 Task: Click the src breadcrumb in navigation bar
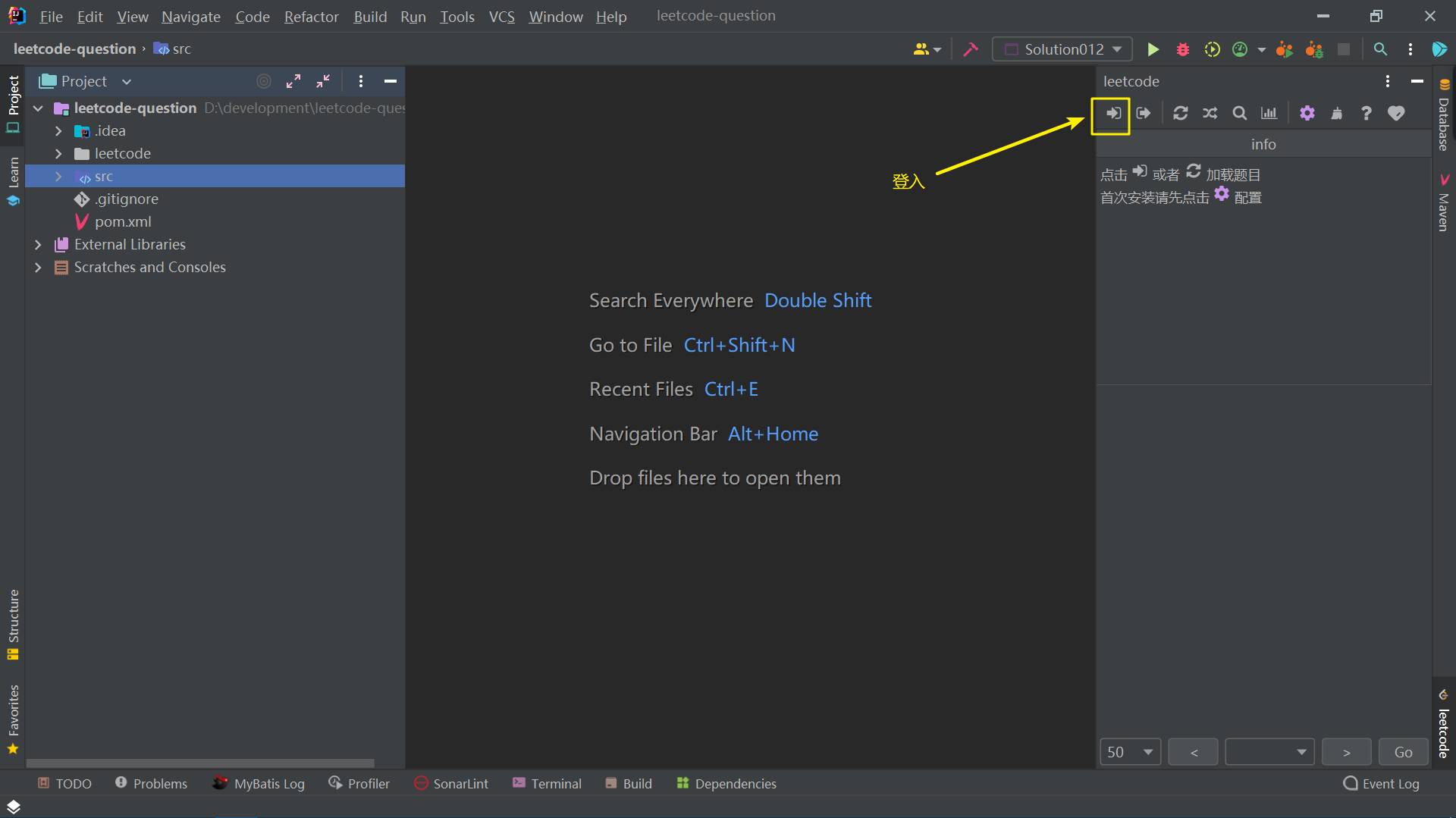click(x=173, y=49)
